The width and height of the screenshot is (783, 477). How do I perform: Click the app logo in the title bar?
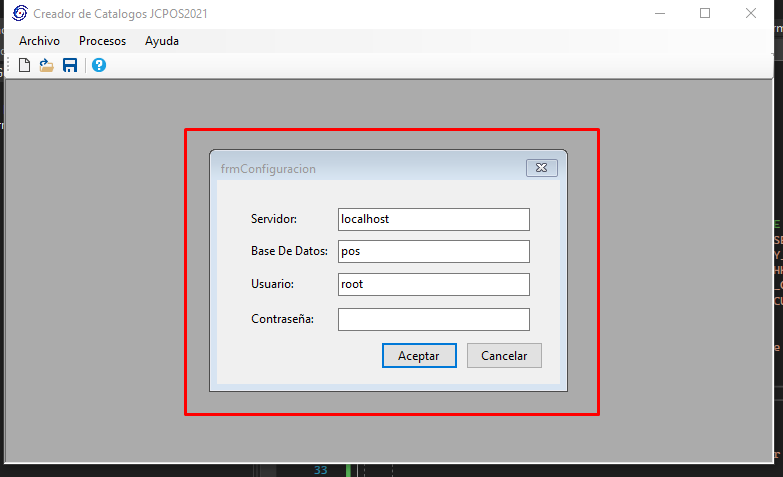[x=18, y=14]
